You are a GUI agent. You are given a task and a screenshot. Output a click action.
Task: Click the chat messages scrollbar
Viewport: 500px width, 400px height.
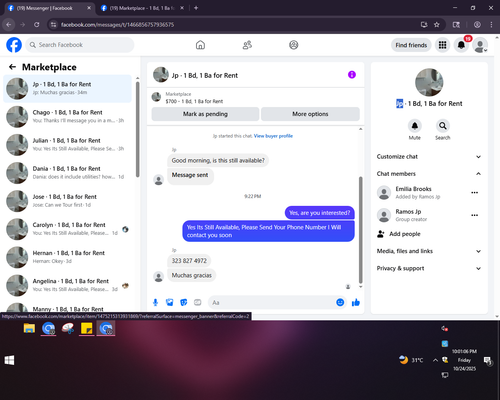[x=360, y=230]
